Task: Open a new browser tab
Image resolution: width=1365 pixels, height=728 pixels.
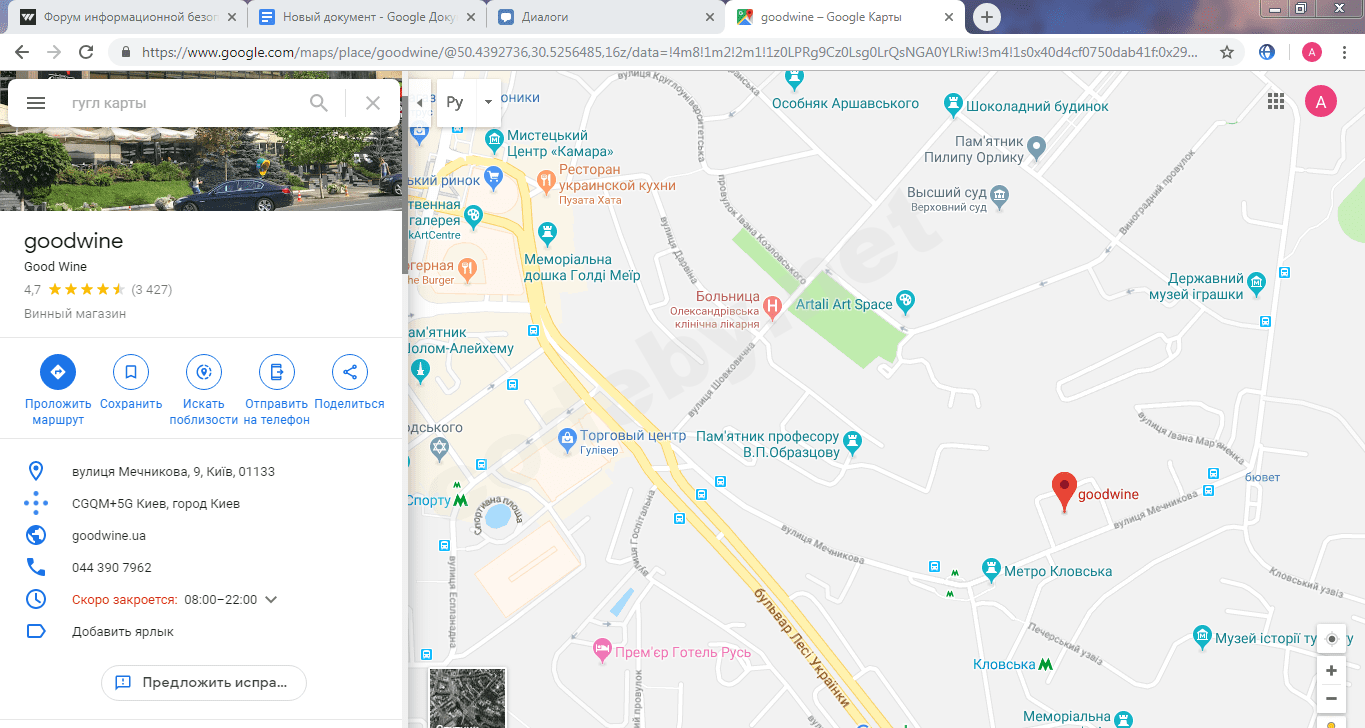Action: coord(987,17)
